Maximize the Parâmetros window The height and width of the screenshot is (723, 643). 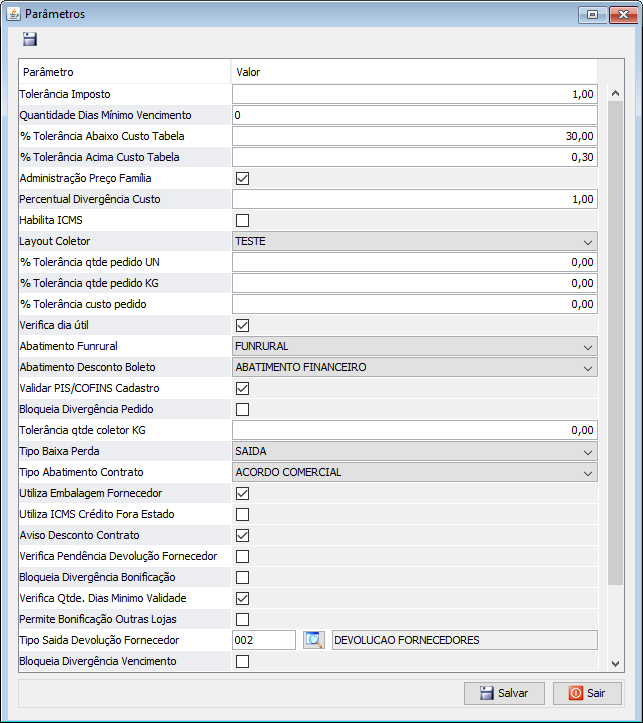(593, 15)
